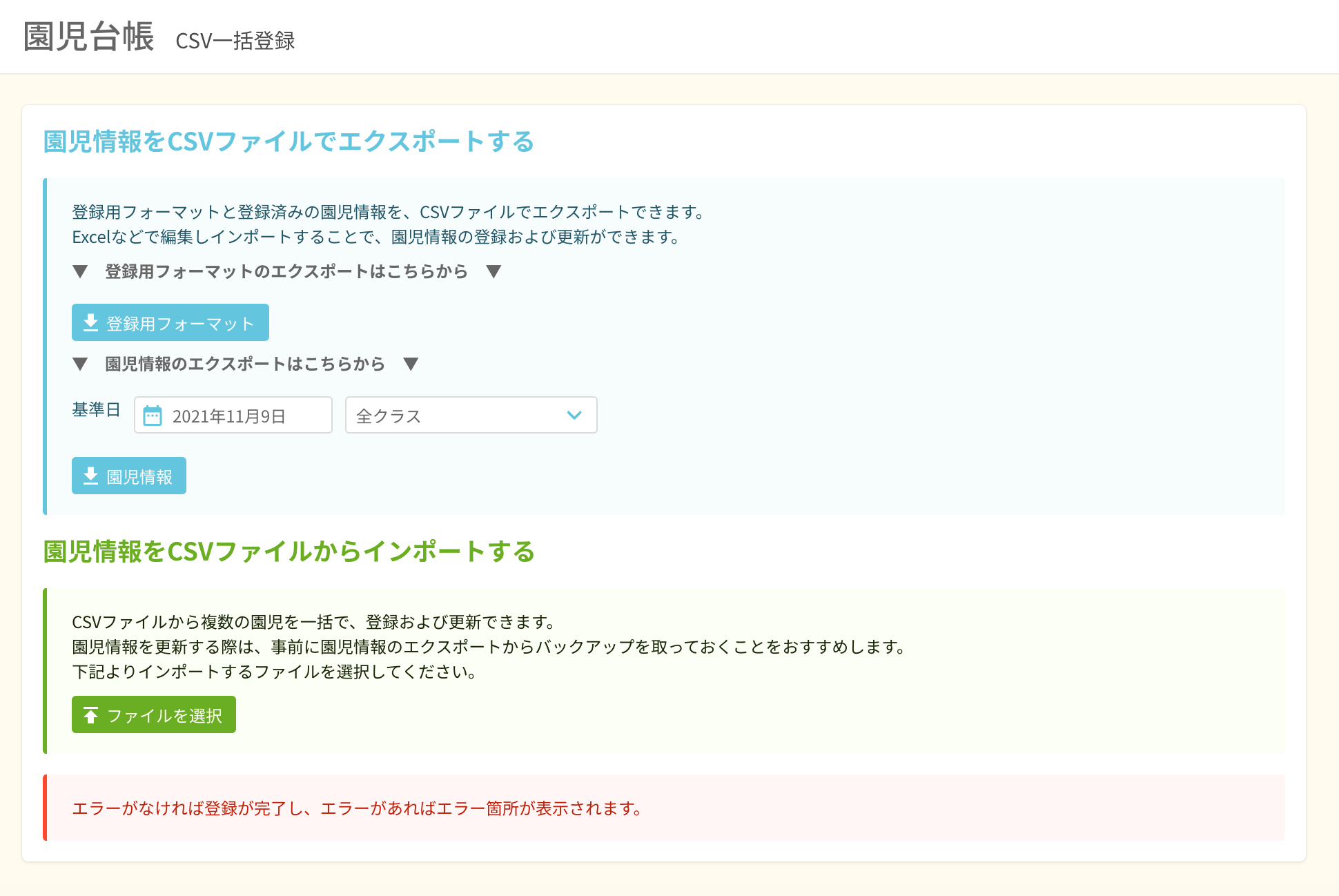Open the 全クラス class dropdown
The image size is (1339, 896).
[x=471, y=415]
